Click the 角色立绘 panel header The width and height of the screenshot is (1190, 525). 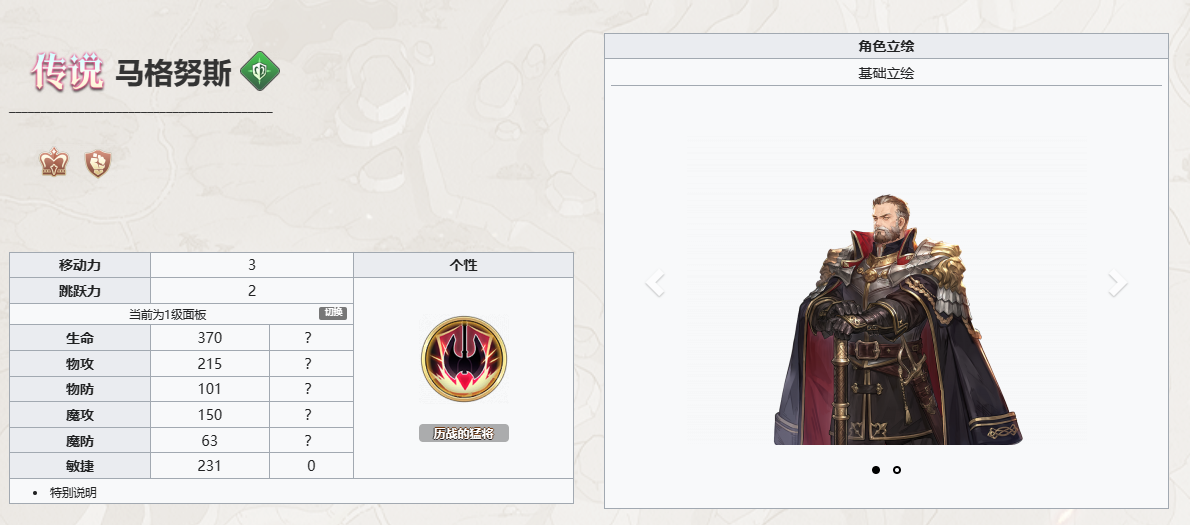(x=886, y=46)
